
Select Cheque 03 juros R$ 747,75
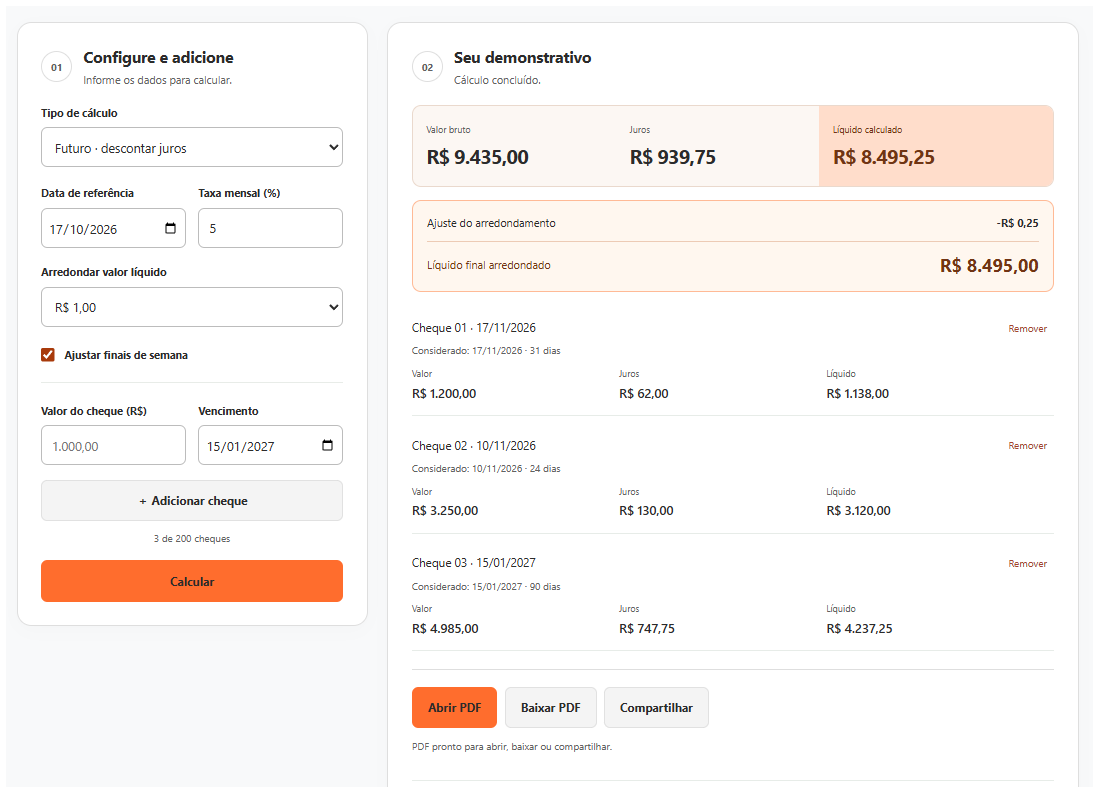pos(647,629)
